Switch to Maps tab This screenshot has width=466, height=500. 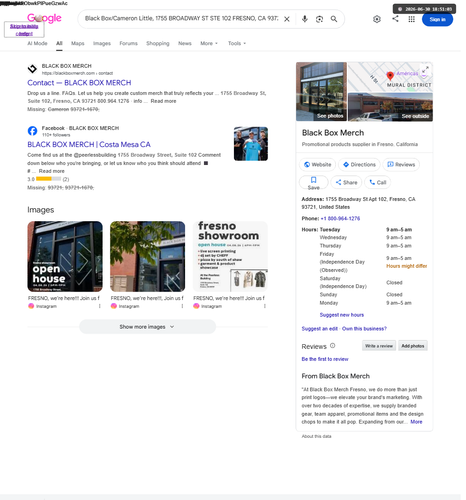pyautogui.click(x=78, y=43)
